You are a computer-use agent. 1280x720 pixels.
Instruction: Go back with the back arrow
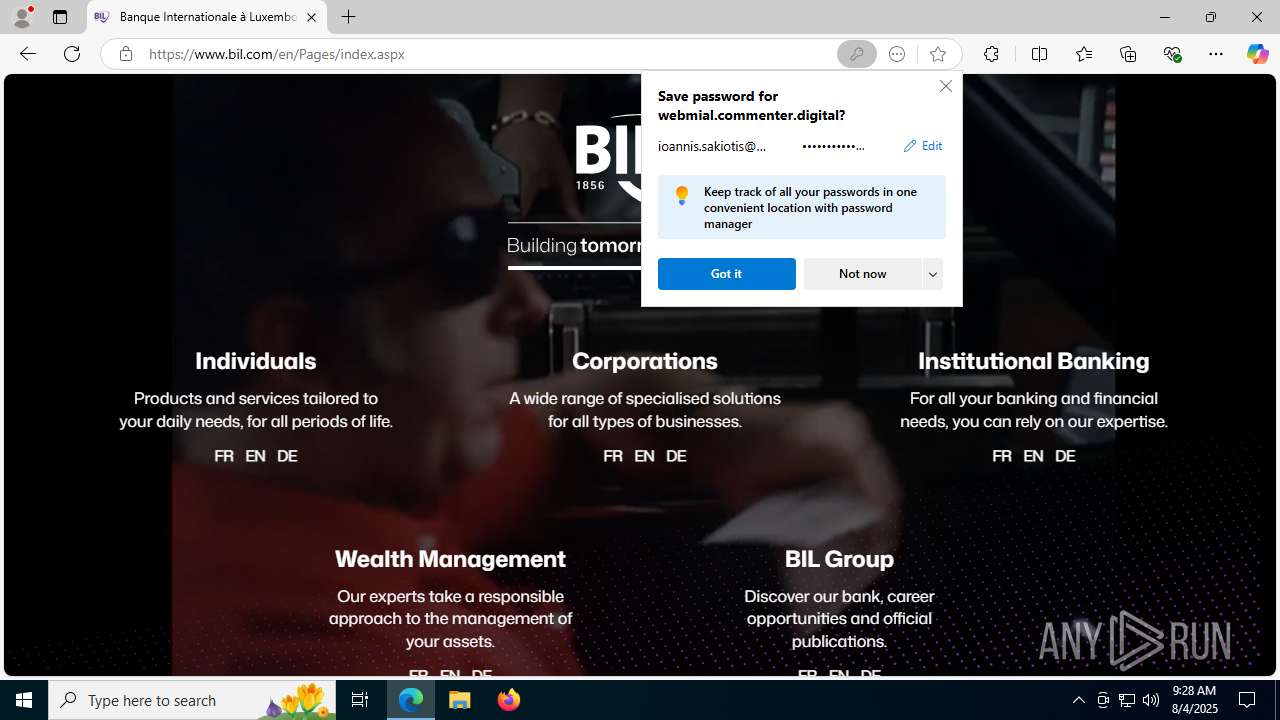[x=28, y=54]
